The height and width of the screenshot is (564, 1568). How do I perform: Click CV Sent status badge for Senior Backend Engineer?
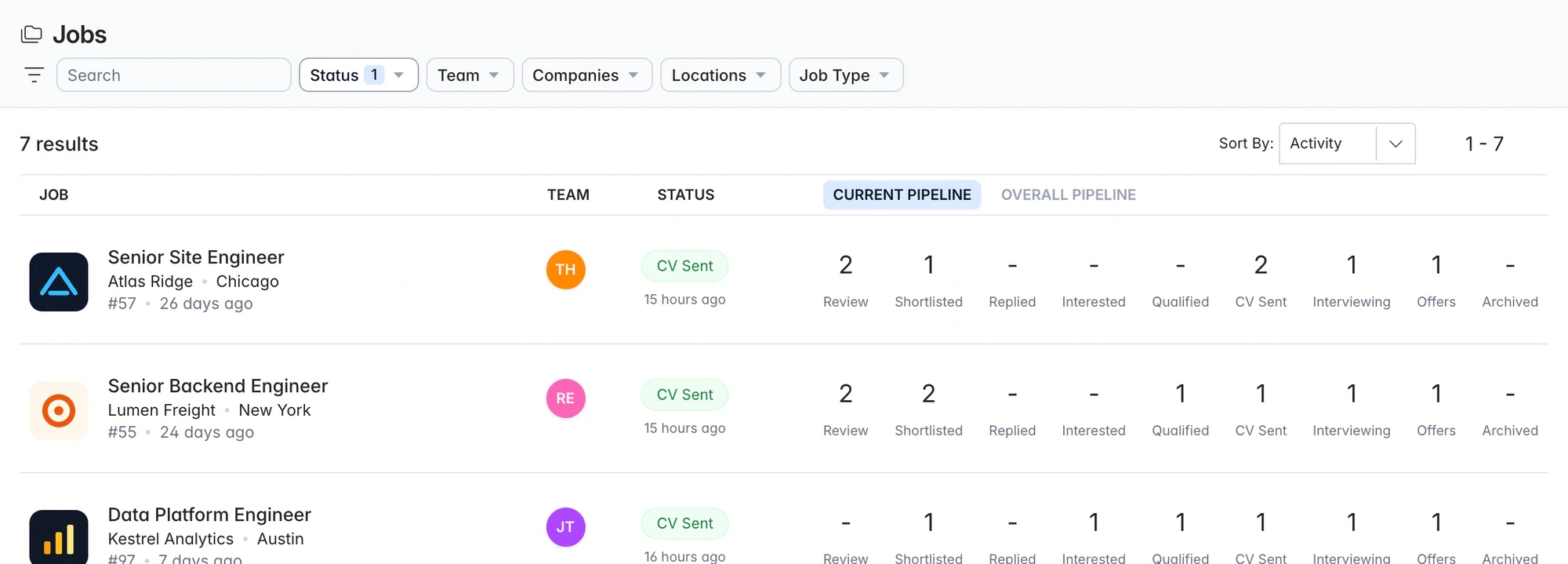684,395
